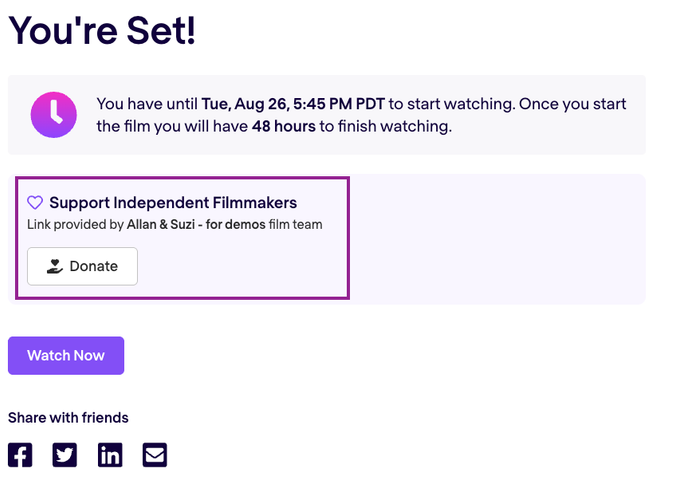Share on Facebook
The image size is (680, 492).
(x=20, y=455)
